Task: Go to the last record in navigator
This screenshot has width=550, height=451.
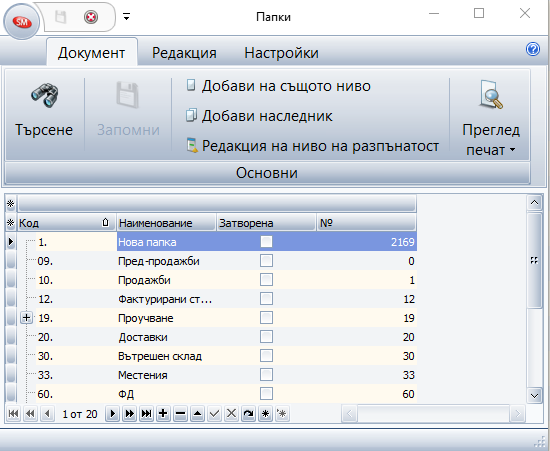Action: tap(146, 414)
